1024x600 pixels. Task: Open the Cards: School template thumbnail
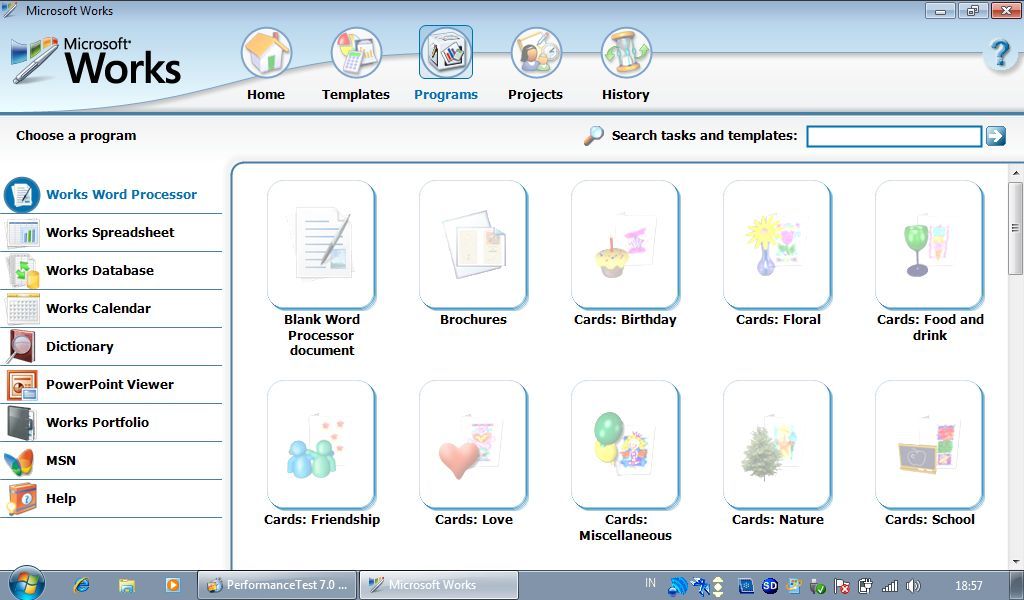[x=930, y=445]
